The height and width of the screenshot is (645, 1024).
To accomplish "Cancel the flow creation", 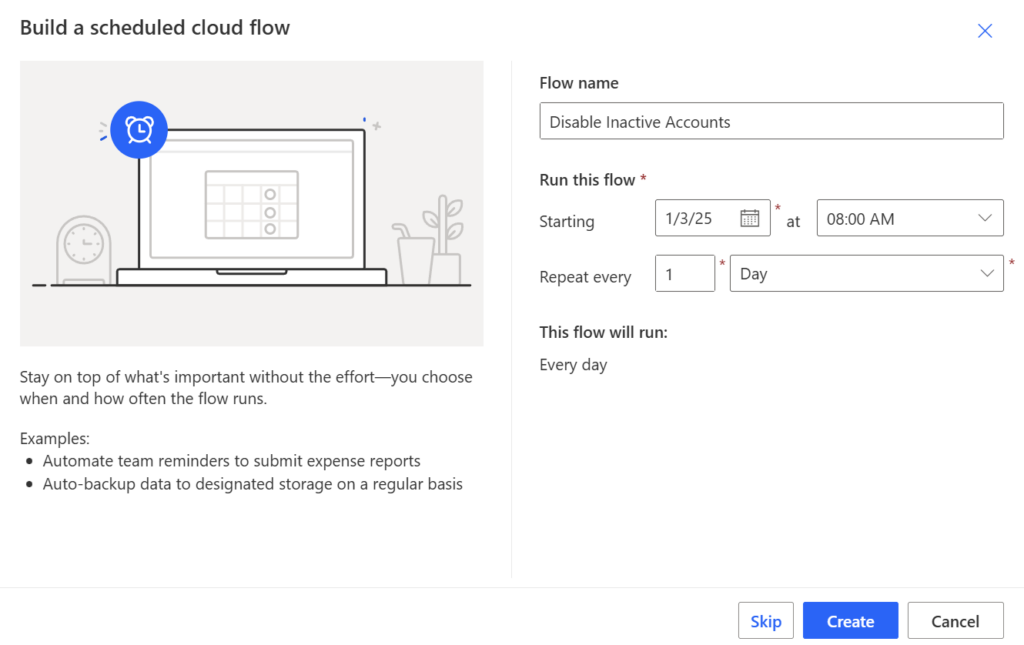I will pos(955,621).
